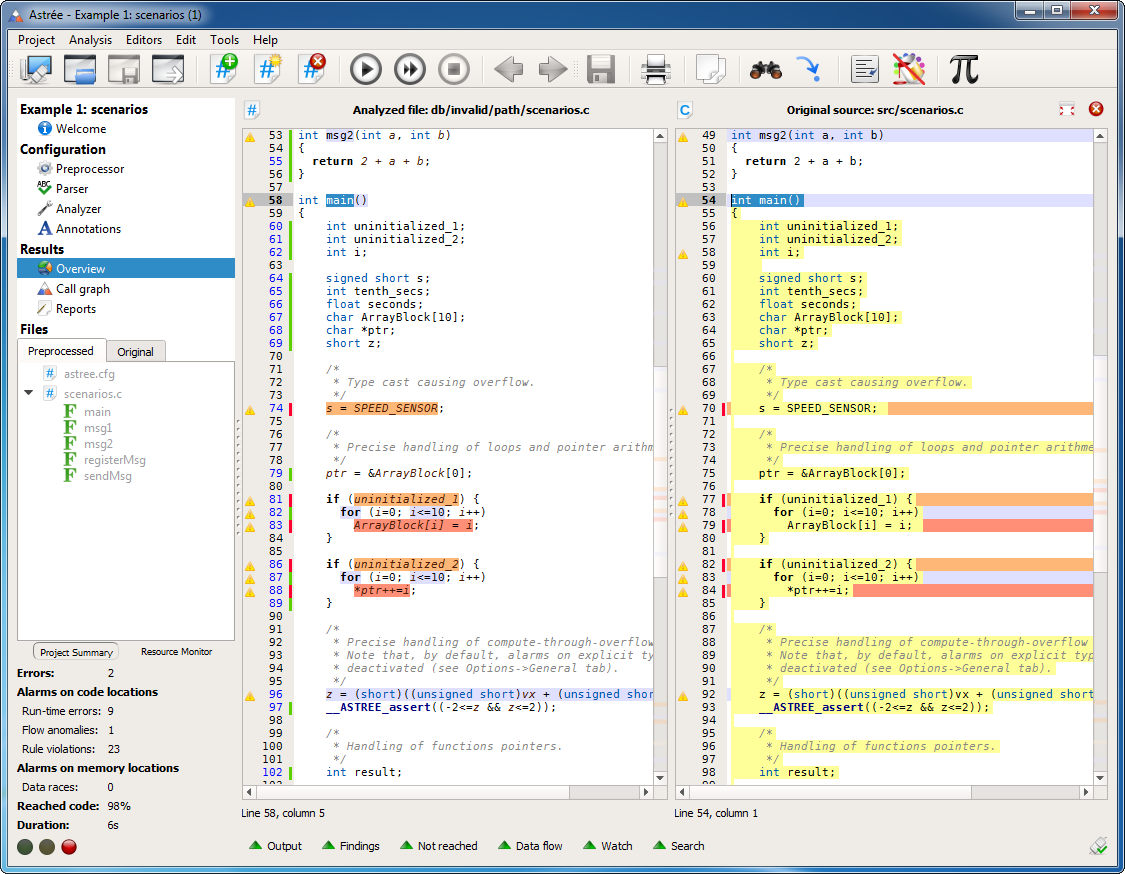Switch to the Original files tab
Image resolution: width=1125 pixels, height=874 pixels.
[136, 352]
